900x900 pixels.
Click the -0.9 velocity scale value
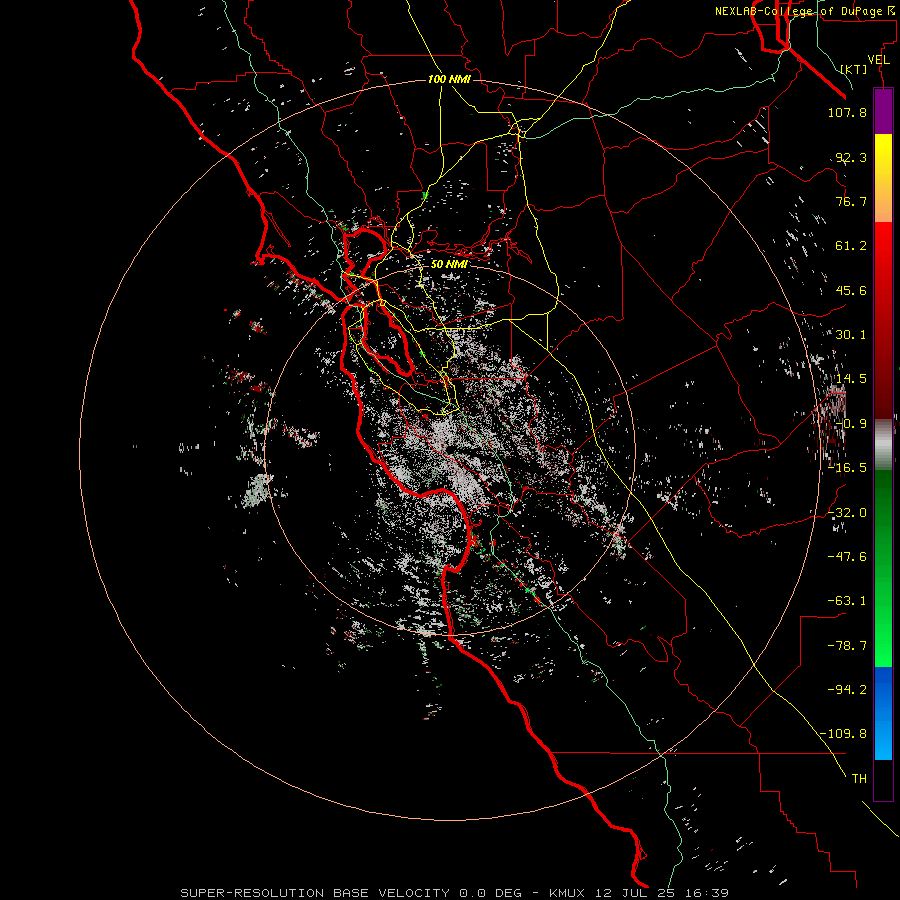point(851,424)
